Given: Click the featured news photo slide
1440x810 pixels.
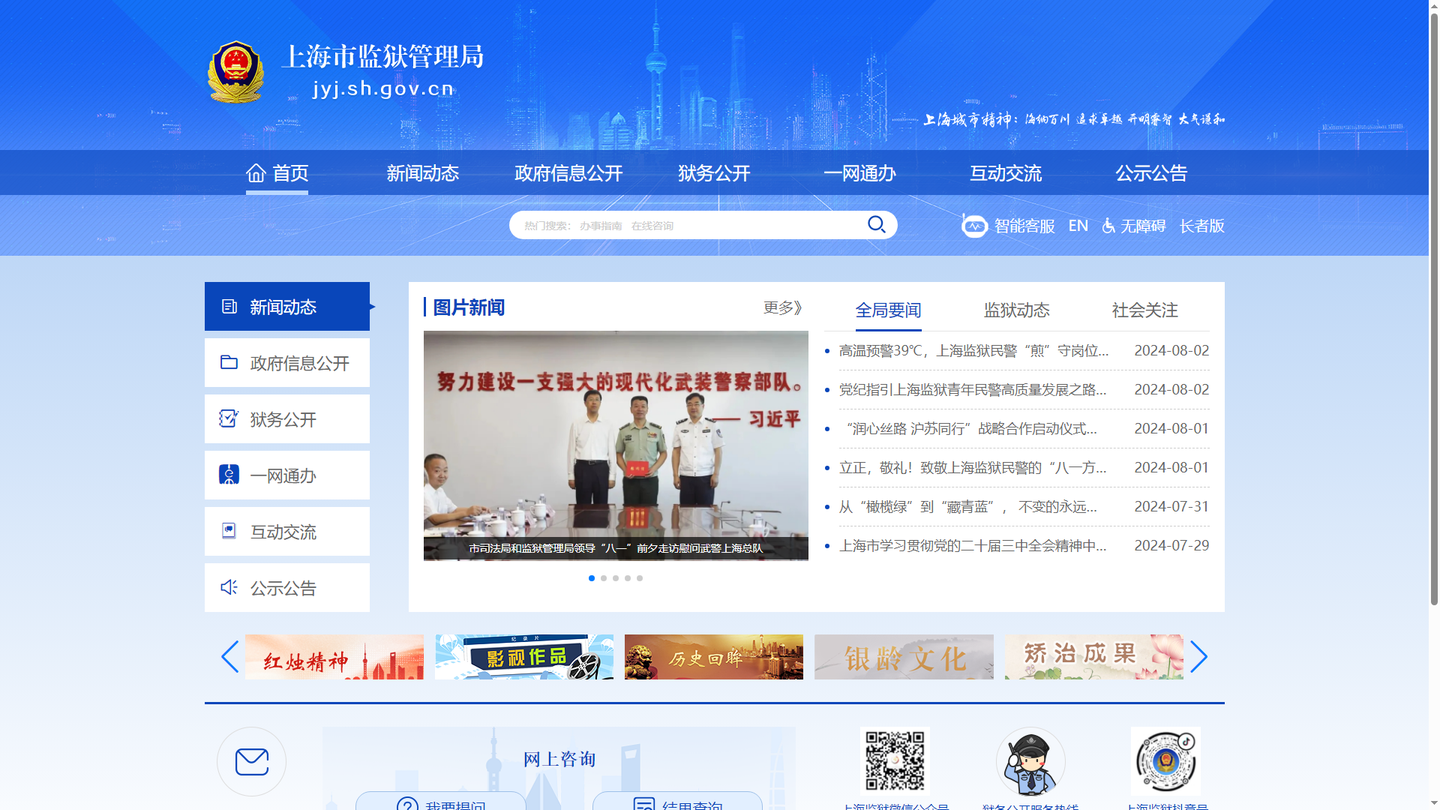Looking at the screenshot, I should 616,445.
